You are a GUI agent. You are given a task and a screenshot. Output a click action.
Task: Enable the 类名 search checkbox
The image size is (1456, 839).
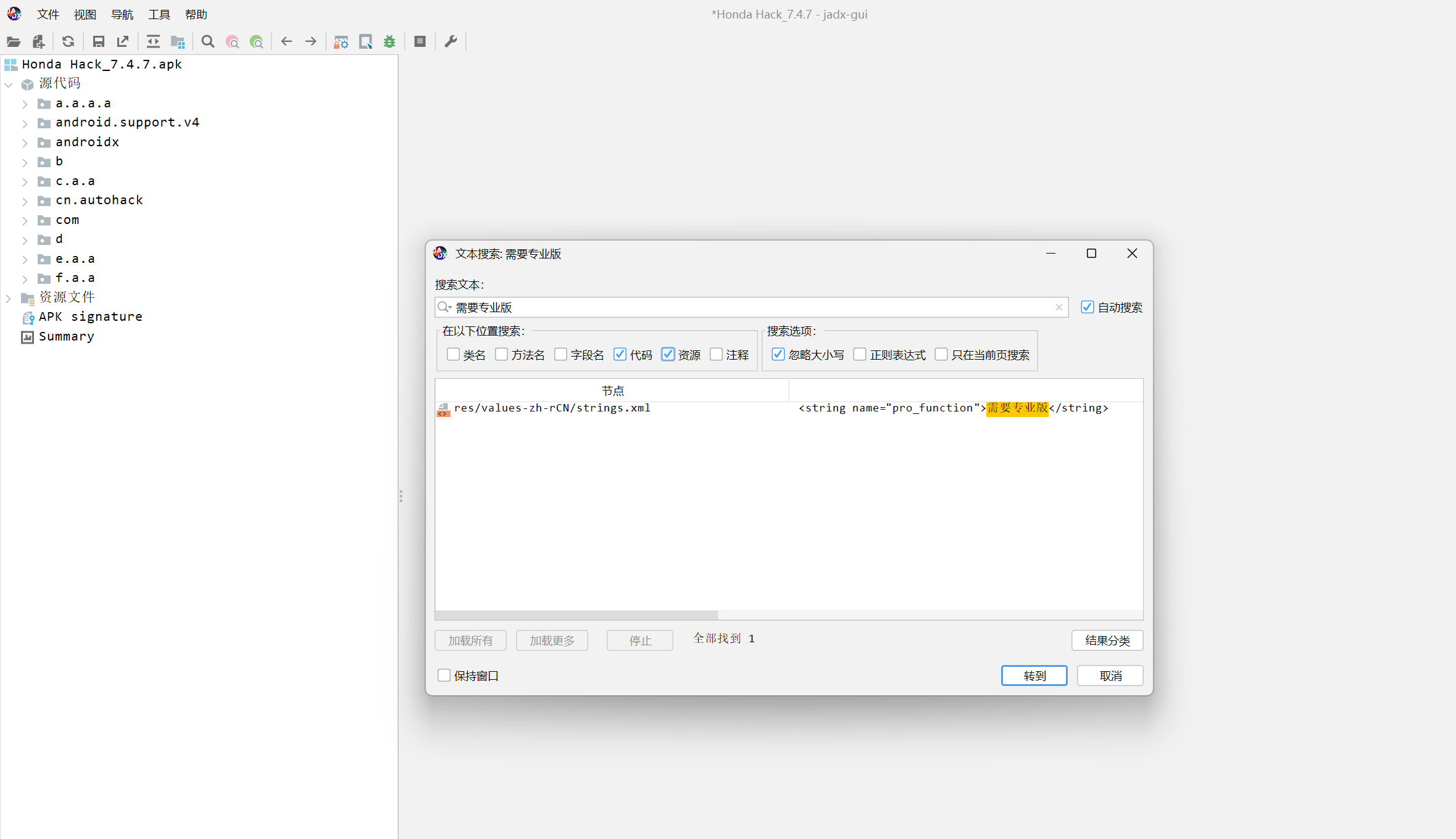point(454,355)
